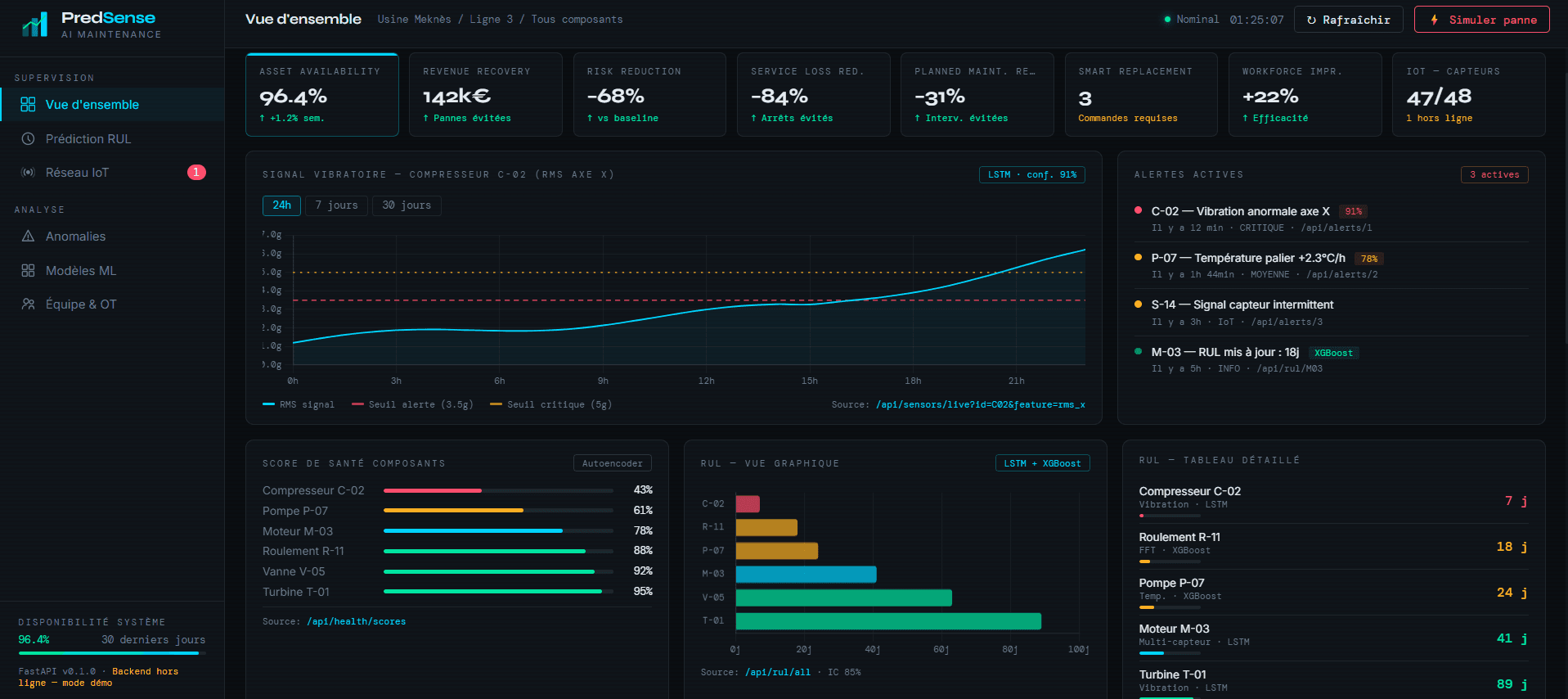Viewport: 1568px width, 699px height.
Task: Click the Équipe & OT people icon
Action: pos(28,304)
